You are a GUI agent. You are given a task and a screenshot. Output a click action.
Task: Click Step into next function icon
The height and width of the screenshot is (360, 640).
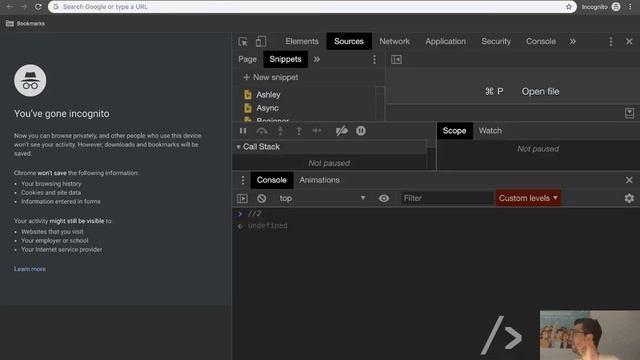pos(280,131)
